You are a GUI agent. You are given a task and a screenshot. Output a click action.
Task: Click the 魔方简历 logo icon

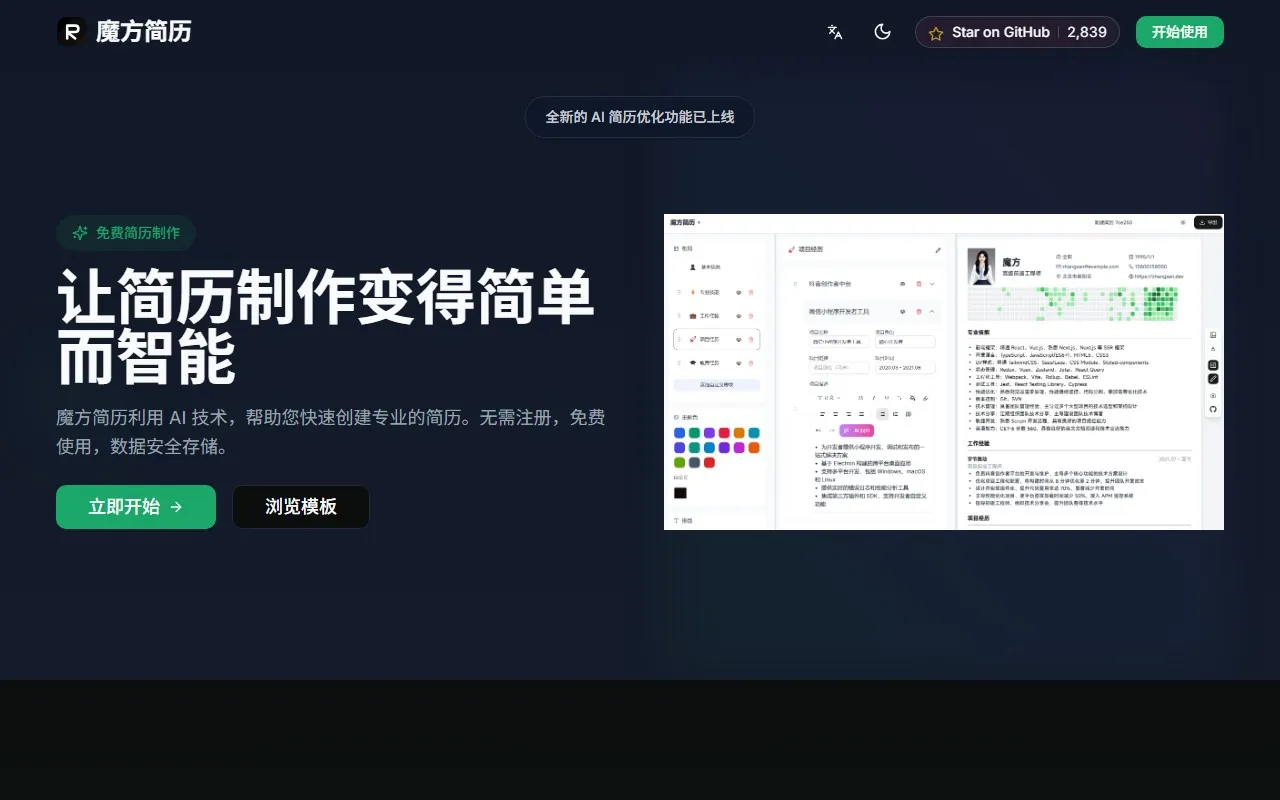click(71, 32)
